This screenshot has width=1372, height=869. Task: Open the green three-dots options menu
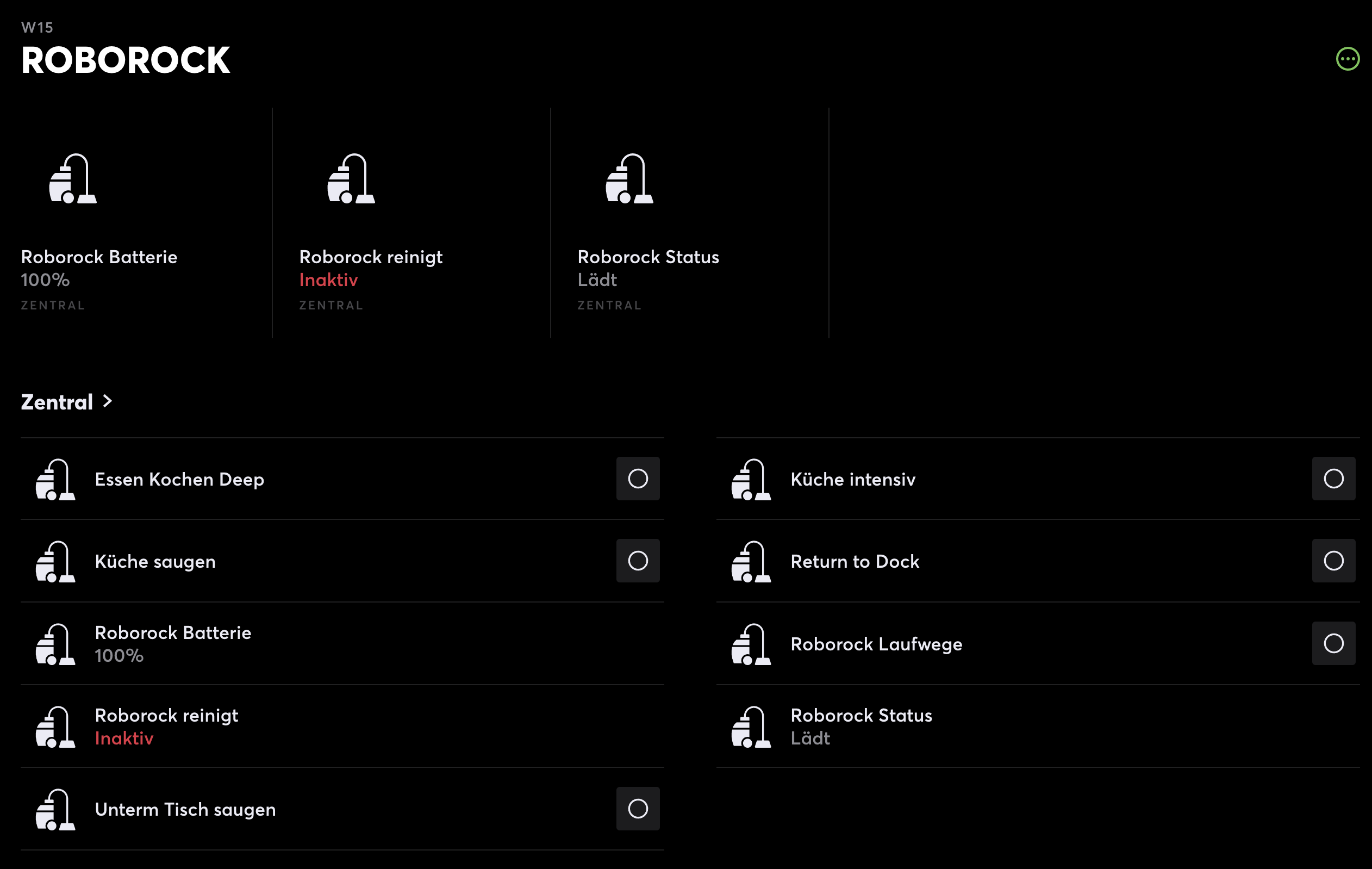[1347, 59]
